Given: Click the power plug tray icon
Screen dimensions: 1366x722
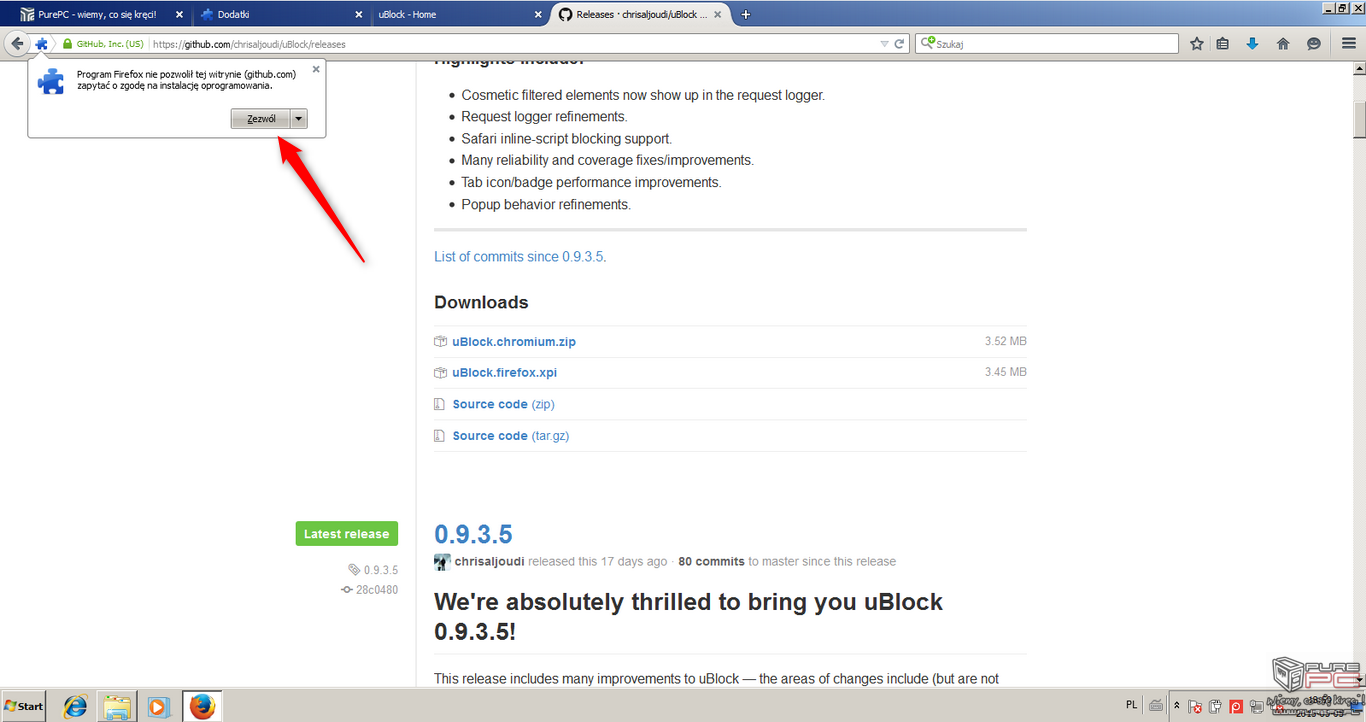Looking at the screenshot, I should coord(1215,706).
